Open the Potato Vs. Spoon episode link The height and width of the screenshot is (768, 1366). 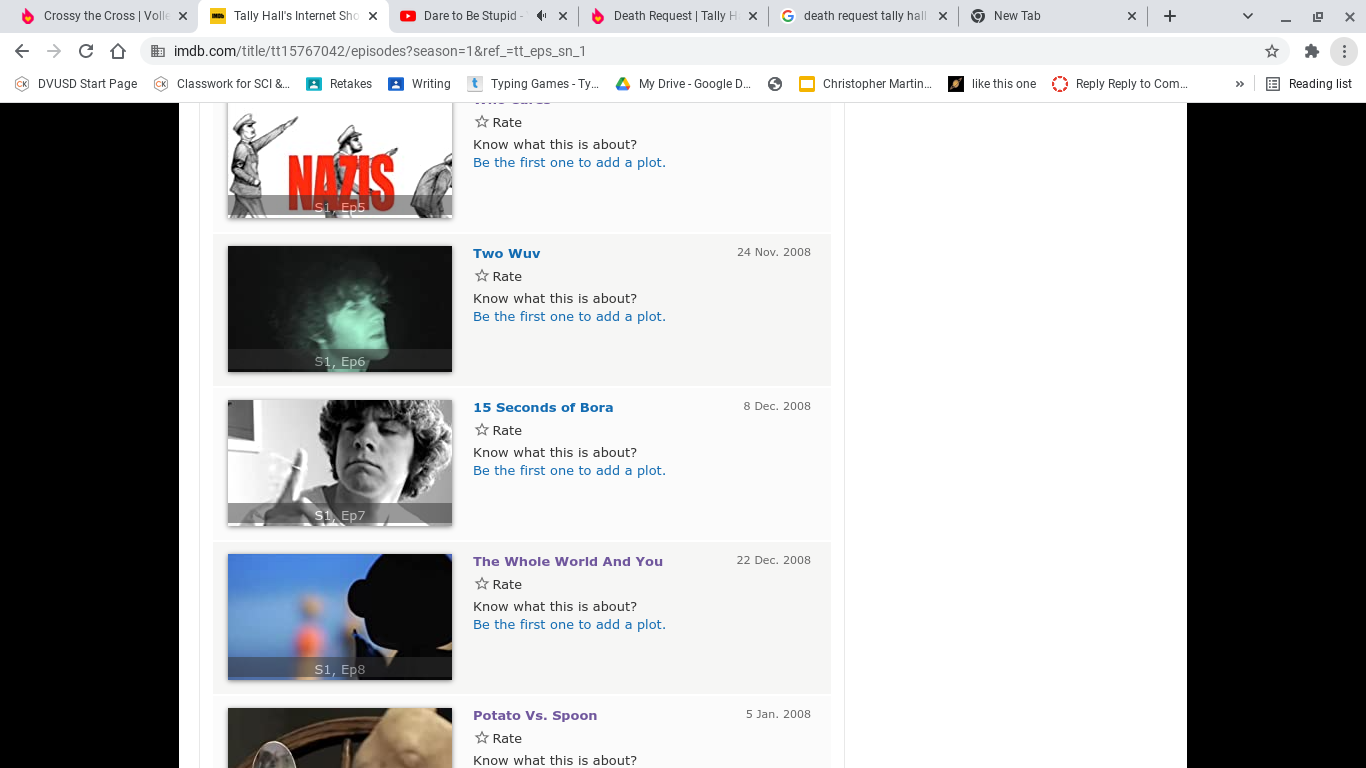[x=535, y=716]
